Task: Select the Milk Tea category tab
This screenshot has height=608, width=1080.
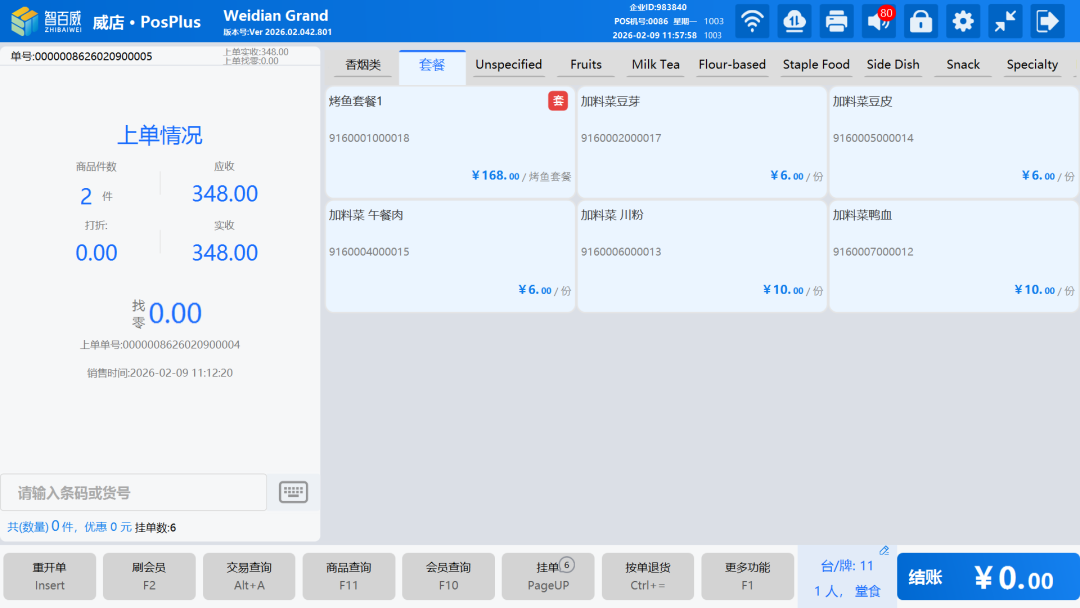Action: click(655, 65)
